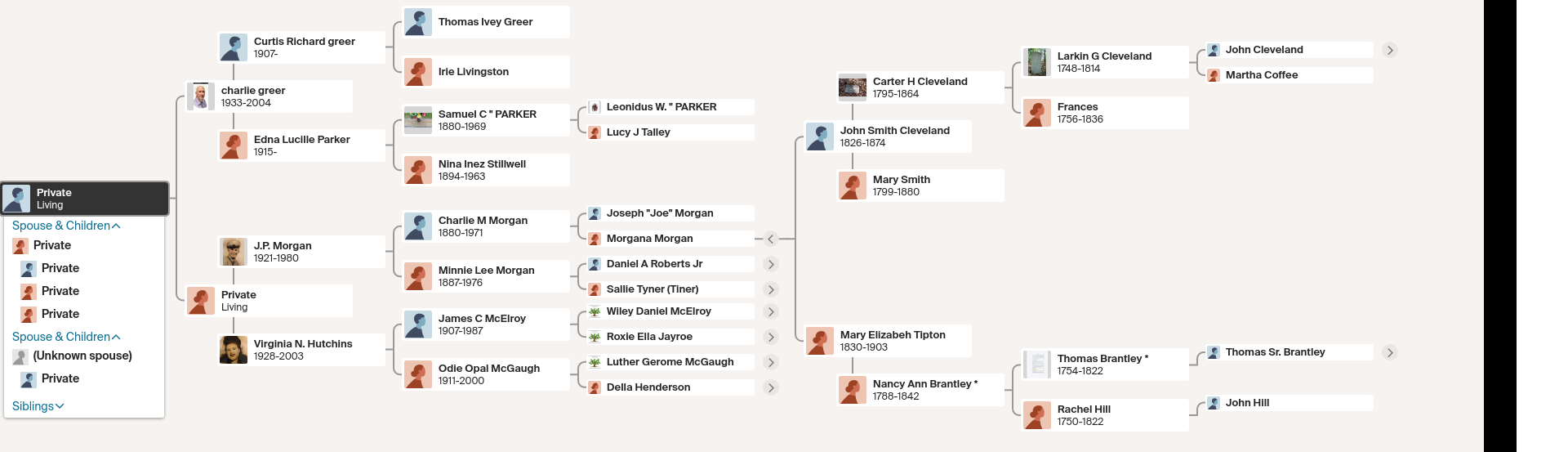Image resolution: width=1568 pixels, height=452 pixels.
Task: Expand the Siblings section
Action: [38, 406]
